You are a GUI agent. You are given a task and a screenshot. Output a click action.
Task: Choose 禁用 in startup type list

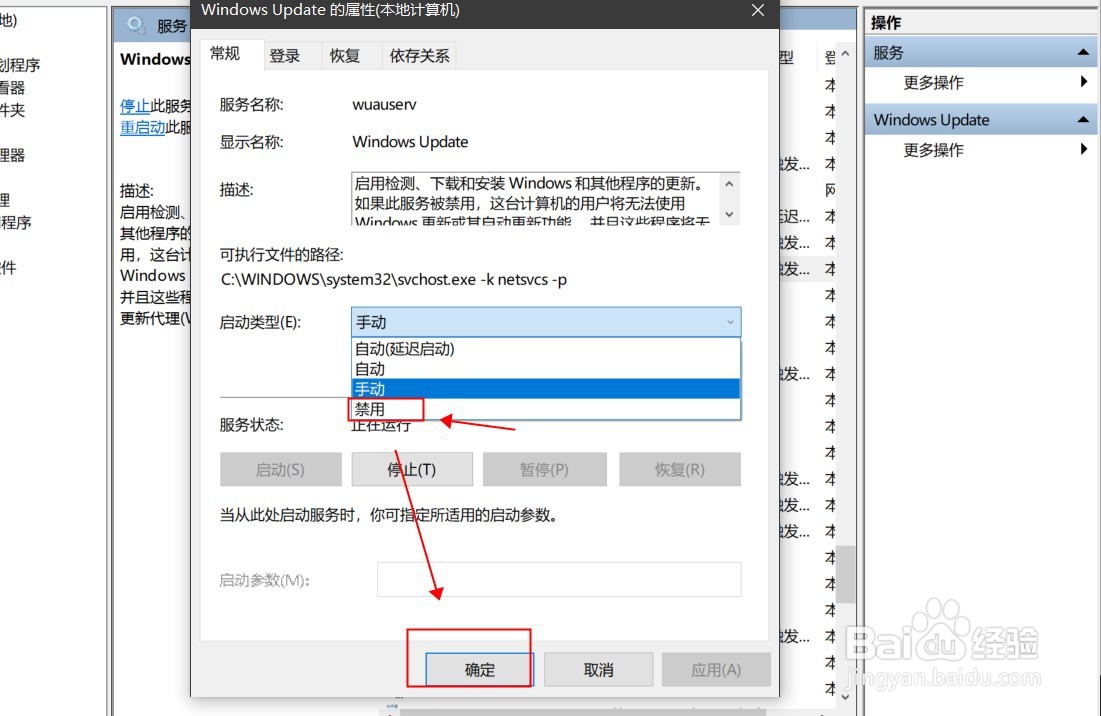point(546,409)
